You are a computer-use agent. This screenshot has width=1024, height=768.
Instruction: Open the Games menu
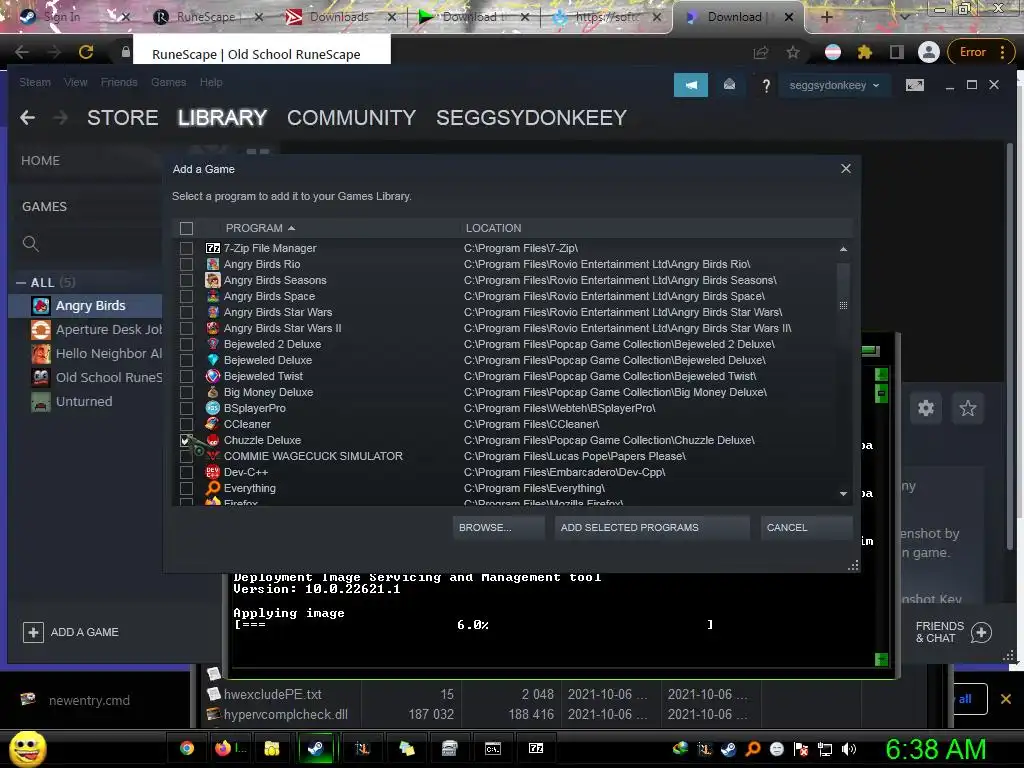[x=168, y=82]
